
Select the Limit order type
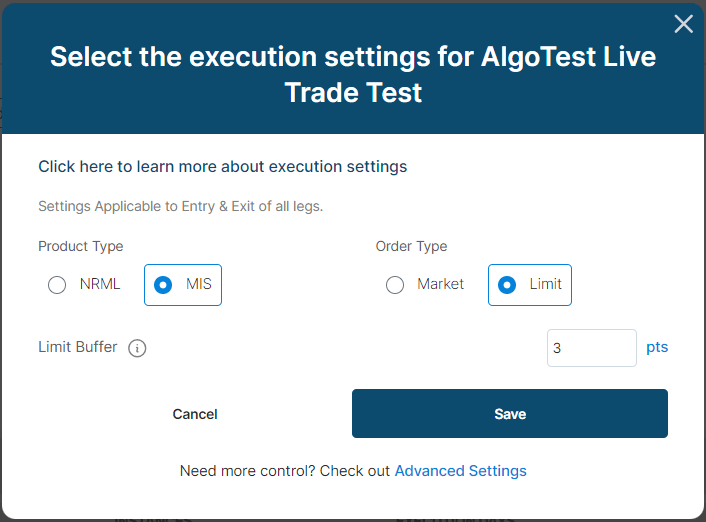[x=507, y=285]
